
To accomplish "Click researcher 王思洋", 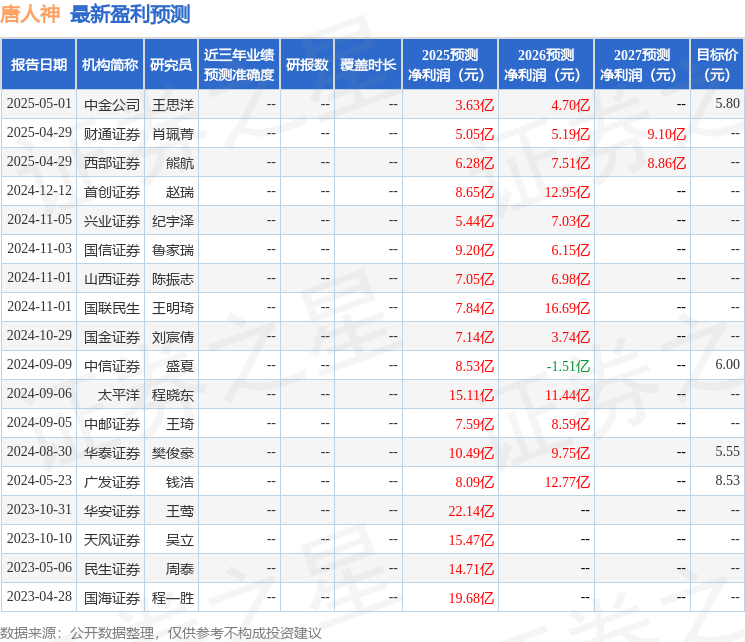I will click(173, 105).
